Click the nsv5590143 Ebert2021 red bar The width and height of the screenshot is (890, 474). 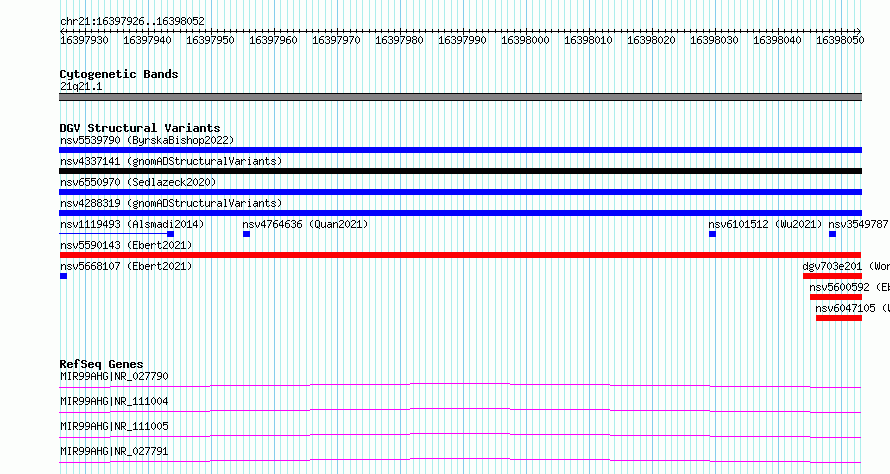coord(460,255)
